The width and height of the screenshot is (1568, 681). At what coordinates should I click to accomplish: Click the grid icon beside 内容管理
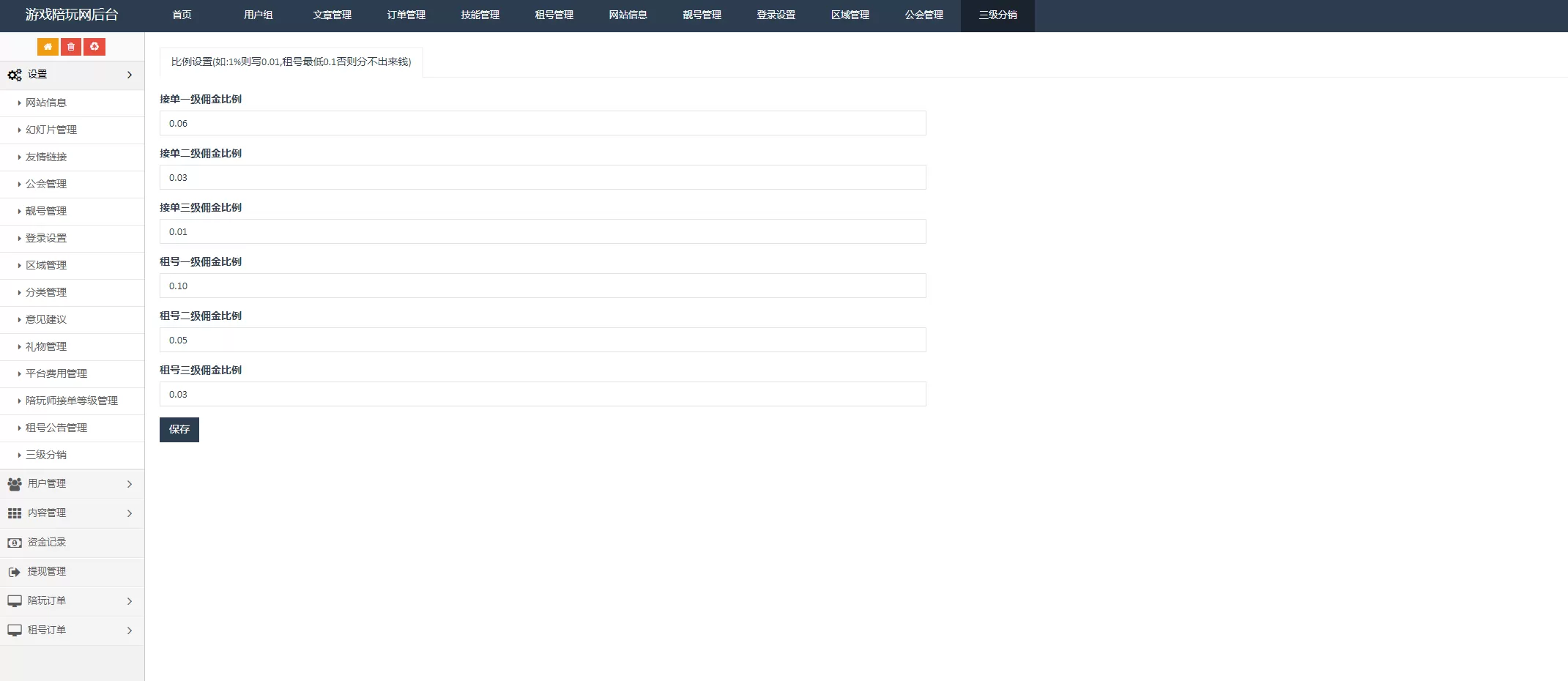pyautogui.click(x=15, y=513)
